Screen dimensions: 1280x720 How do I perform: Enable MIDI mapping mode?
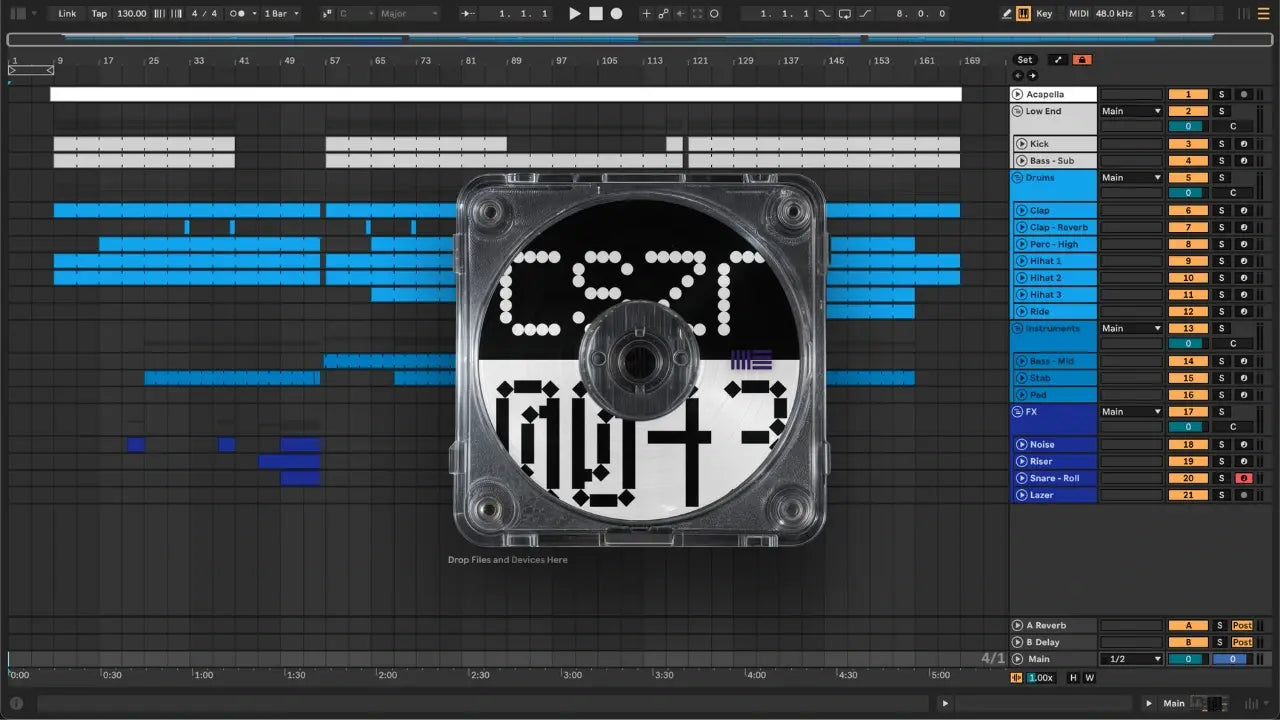(1081, 14)
